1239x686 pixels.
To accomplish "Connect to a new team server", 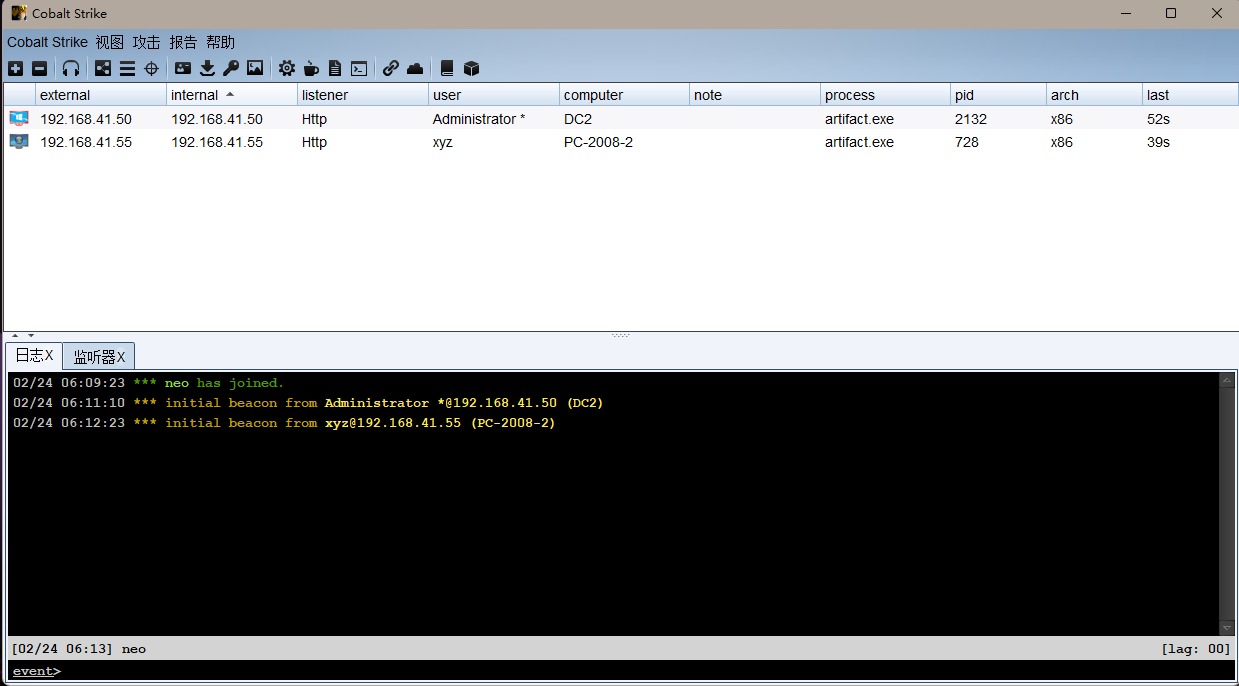I will [x=15, y=68].
